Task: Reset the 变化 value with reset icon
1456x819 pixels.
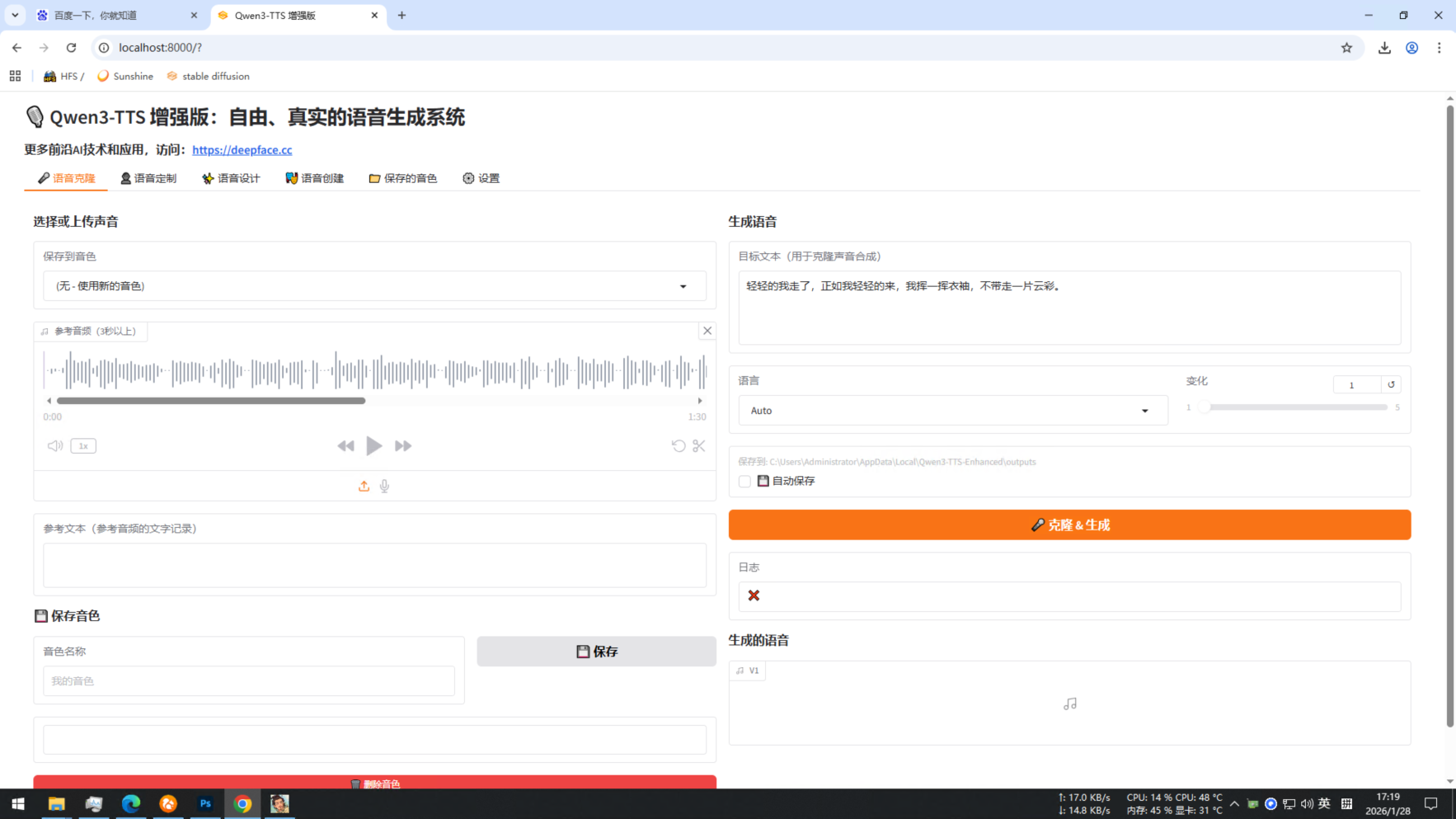Action: 1391,384
